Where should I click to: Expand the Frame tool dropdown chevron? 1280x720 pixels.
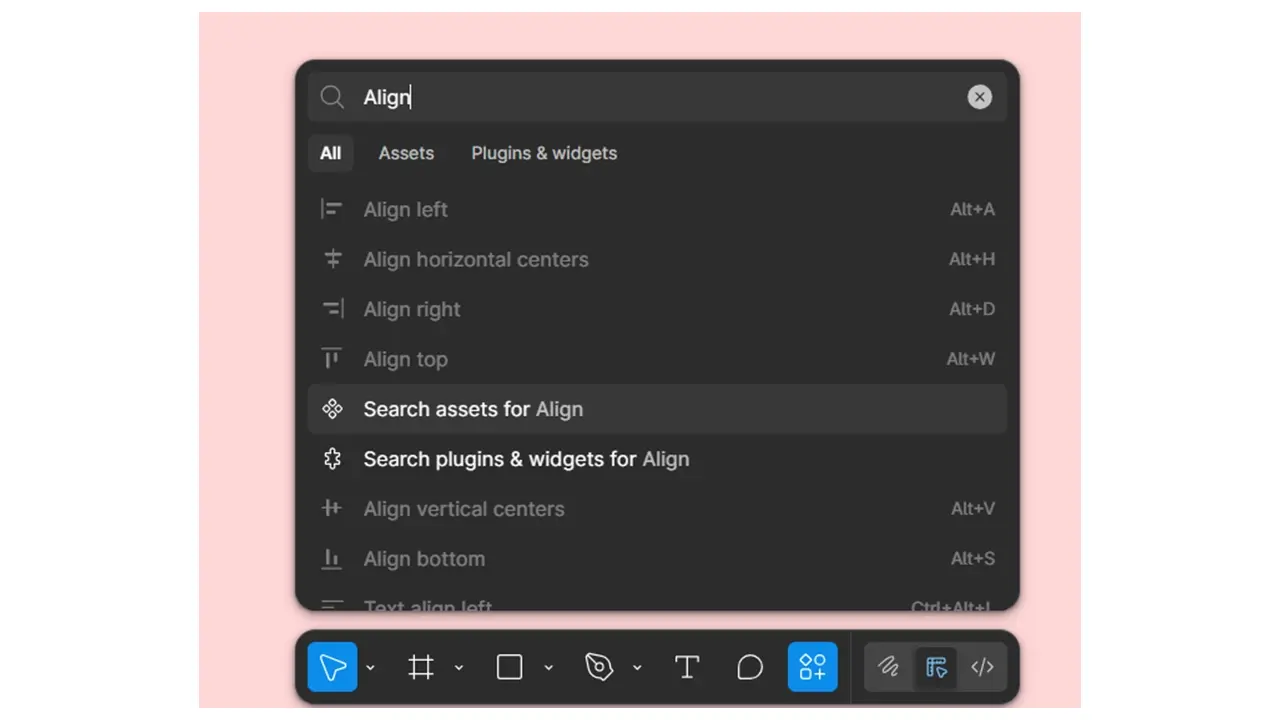click(459, 668)
